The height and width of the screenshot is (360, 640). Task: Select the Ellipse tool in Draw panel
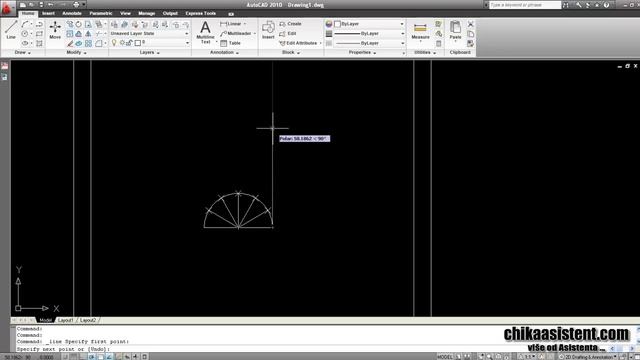coord(25,43)
